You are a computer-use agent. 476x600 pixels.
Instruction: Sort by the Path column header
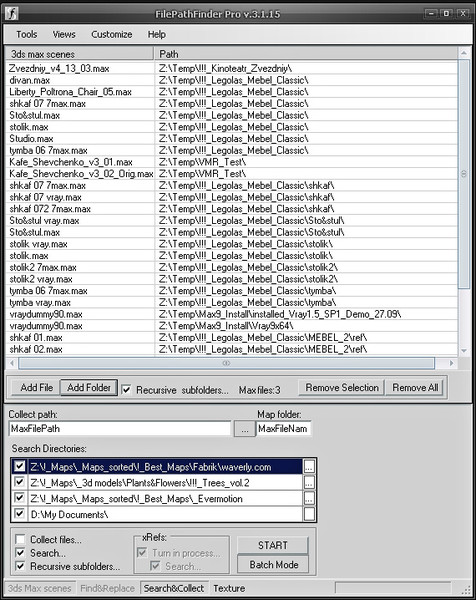pyautogui.click(x=306, y=54)
